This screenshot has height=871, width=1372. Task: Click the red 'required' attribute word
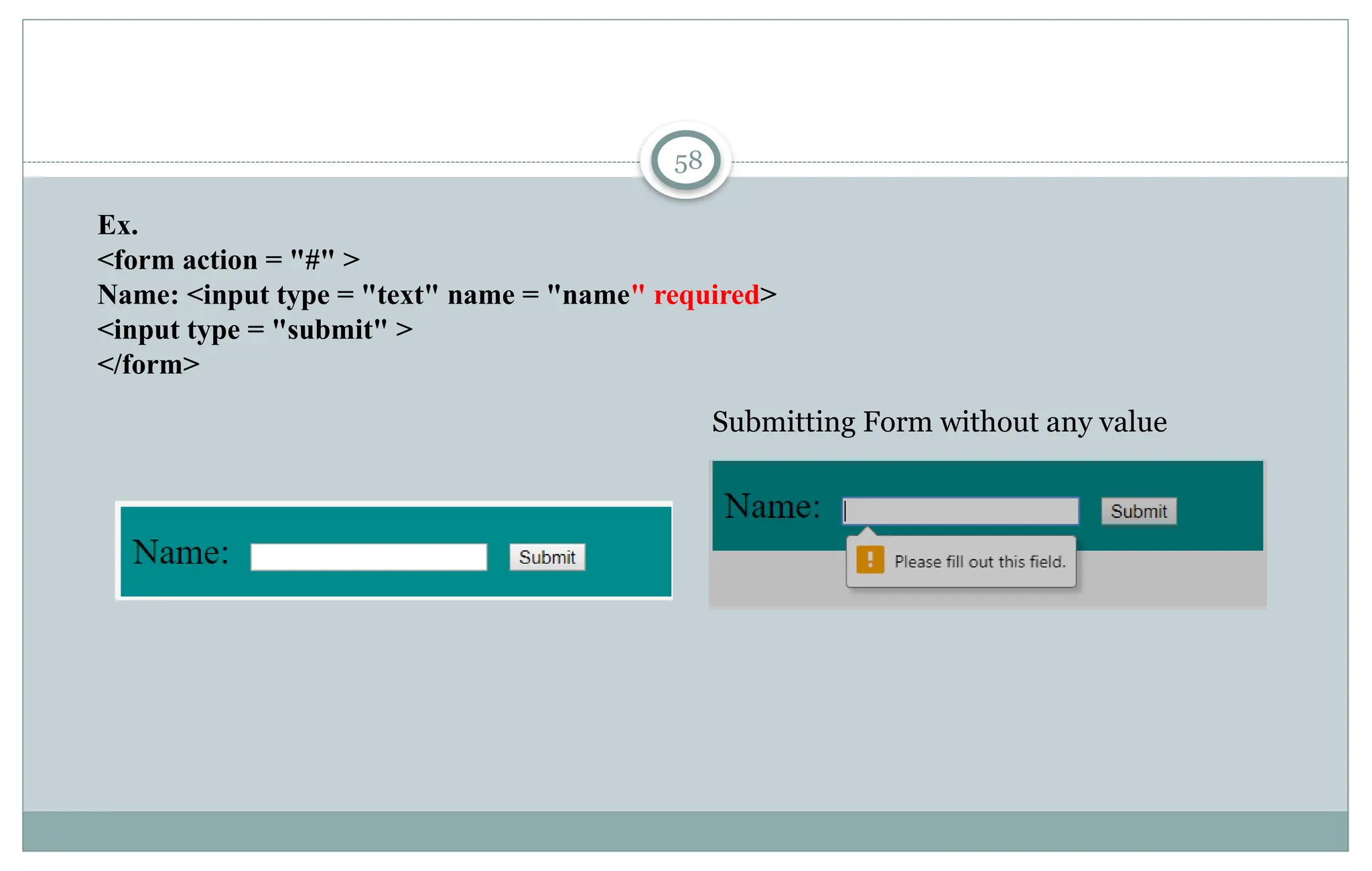coord(706,295)
